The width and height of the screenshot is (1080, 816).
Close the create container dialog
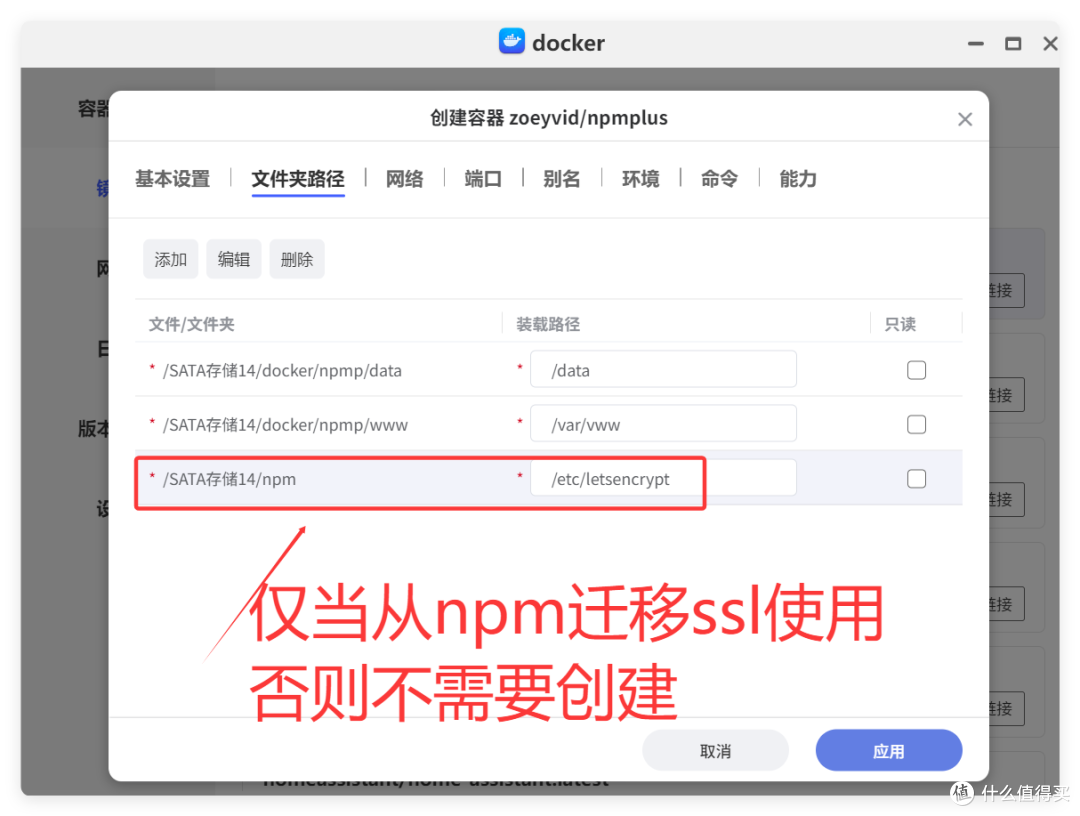(x=965, y=119)
